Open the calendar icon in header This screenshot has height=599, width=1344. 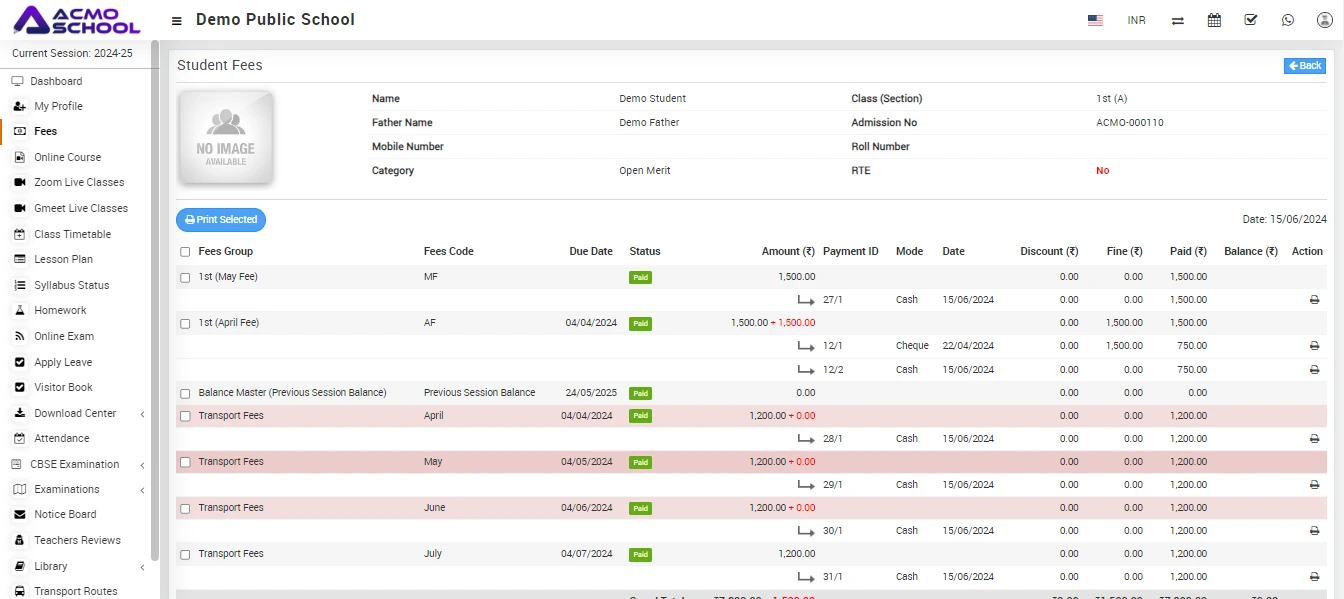tap(1214, 20)
